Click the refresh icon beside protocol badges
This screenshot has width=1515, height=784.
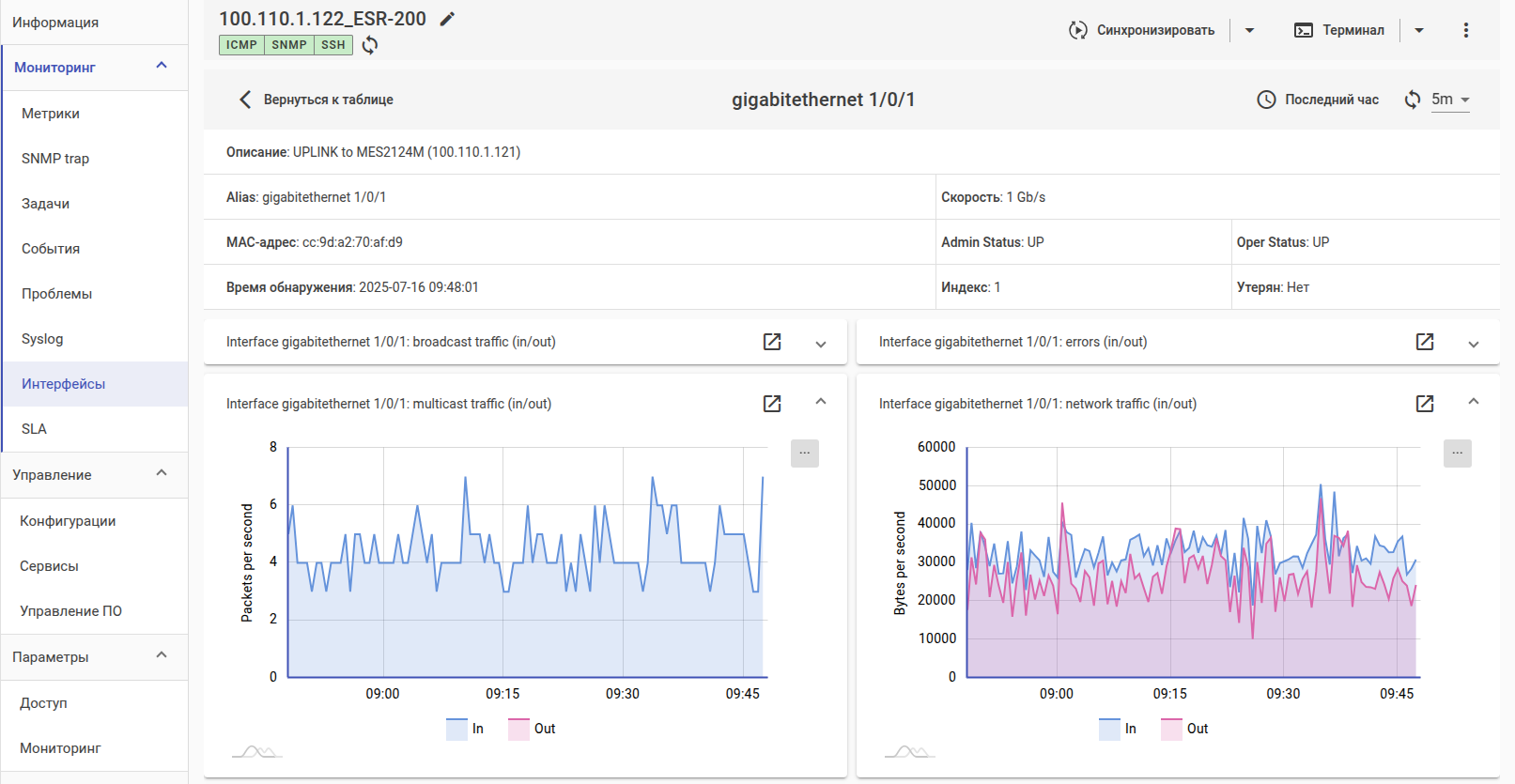[x=370, y=45]
